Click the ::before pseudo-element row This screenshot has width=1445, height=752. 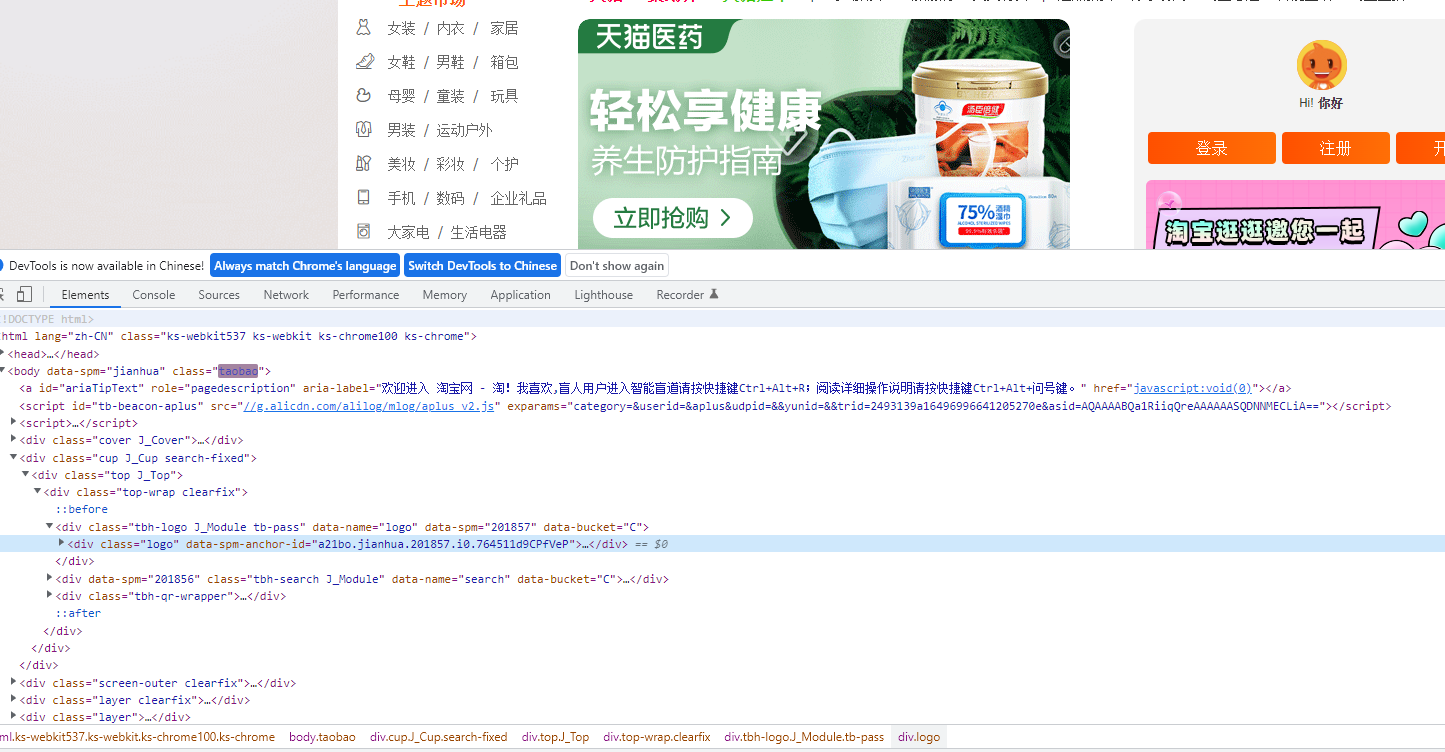point(81,510)
